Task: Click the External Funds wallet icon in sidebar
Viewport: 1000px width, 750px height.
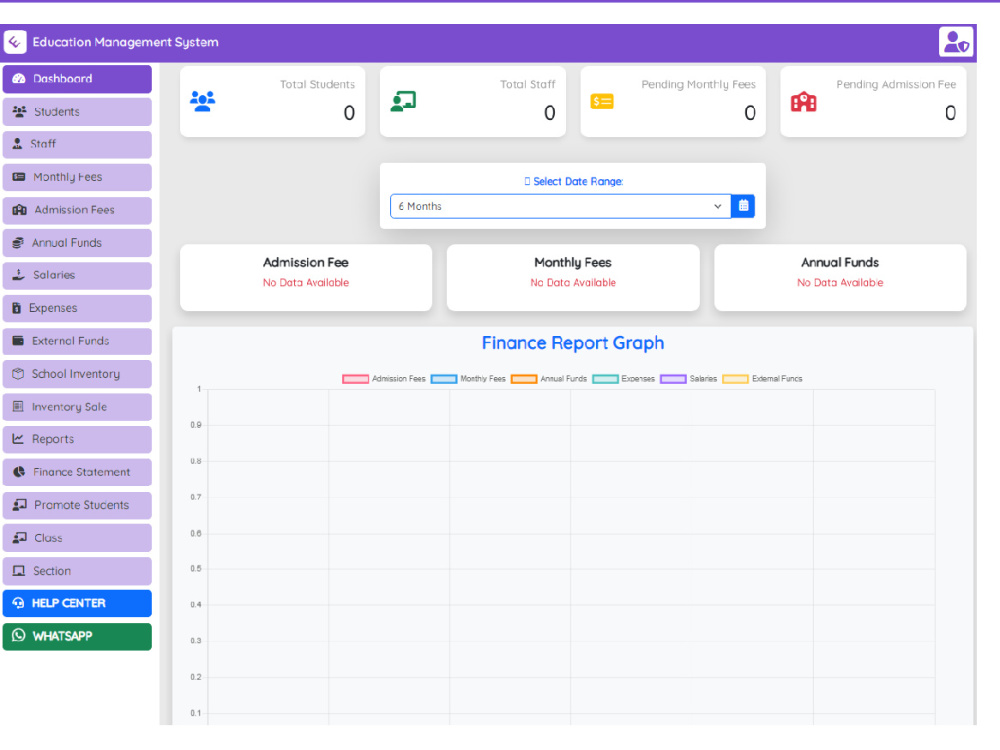Action: [x=18, y=341]
